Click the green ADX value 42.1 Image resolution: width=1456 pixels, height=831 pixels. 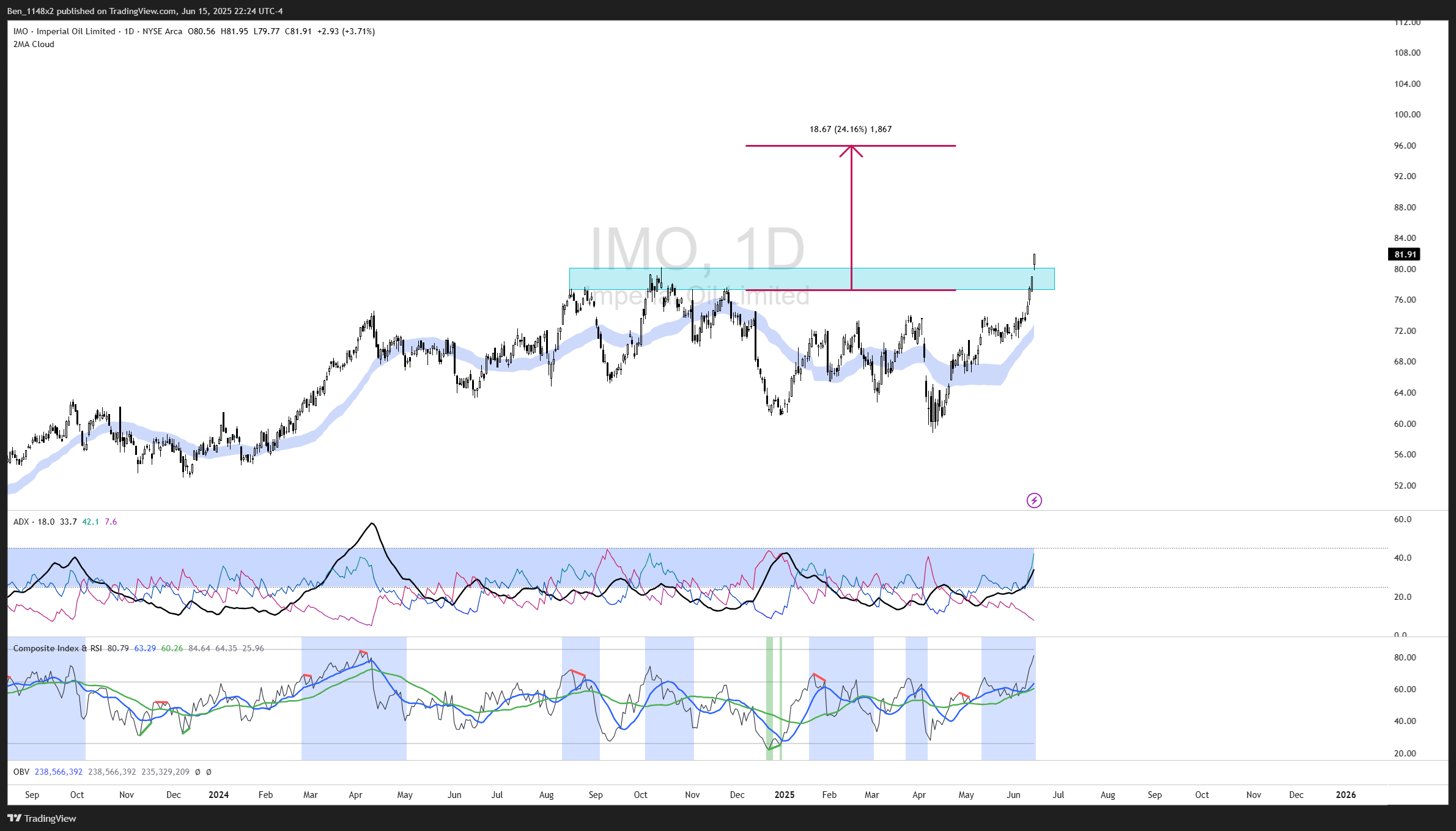(91, 522)
